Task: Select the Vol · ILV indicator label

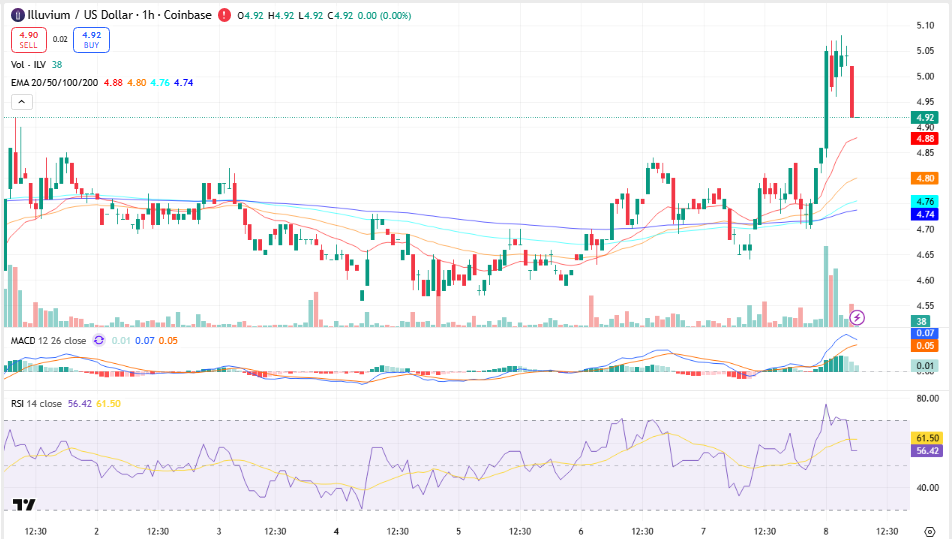Action: 28,64
